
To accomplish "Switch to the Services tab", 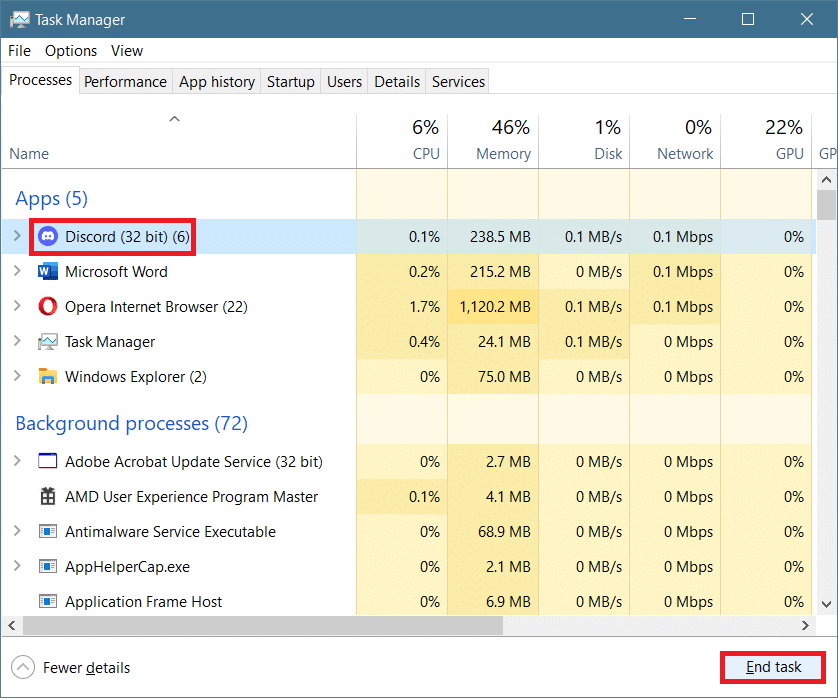I will click(x=458, y=82).
